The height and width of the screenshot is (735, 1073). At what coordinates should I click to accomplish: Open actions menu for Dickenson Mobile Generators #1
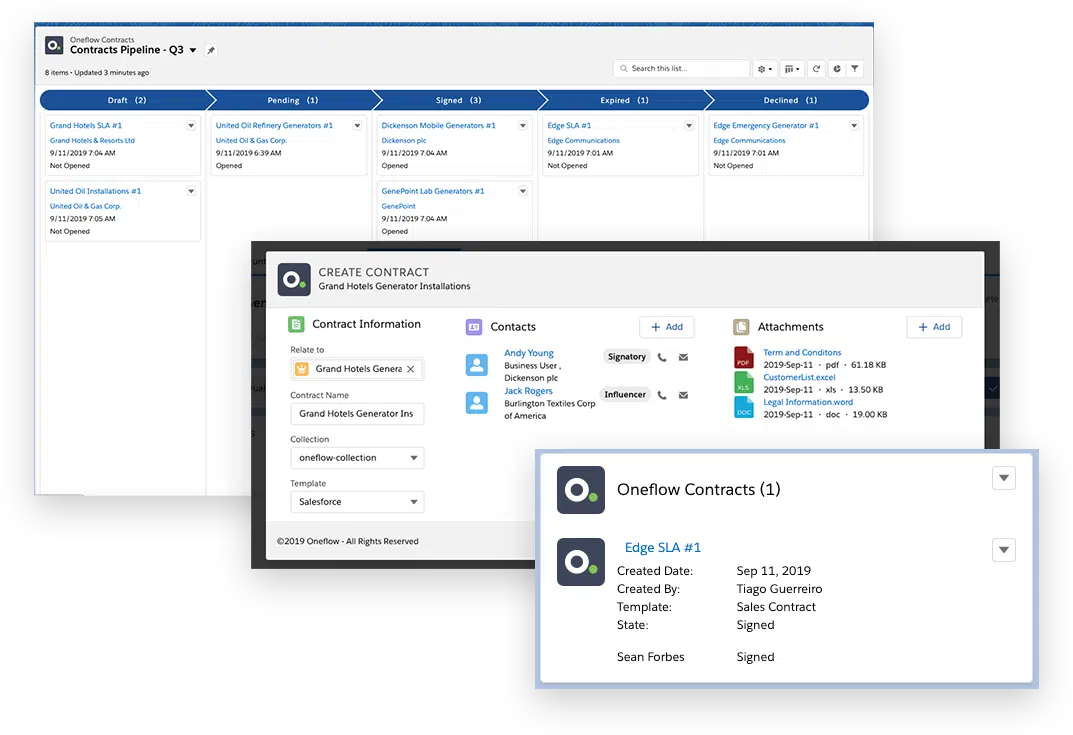[x=523, y=126]
